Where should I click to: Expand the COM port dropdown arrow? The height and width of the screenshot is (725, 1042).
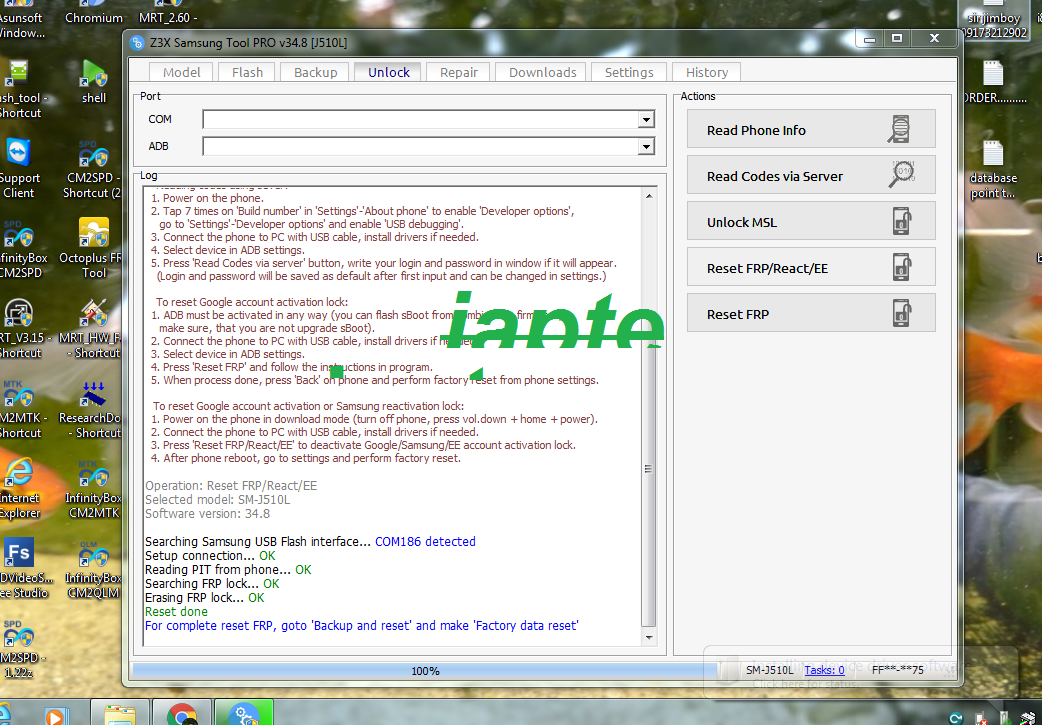tap(645, 120)
